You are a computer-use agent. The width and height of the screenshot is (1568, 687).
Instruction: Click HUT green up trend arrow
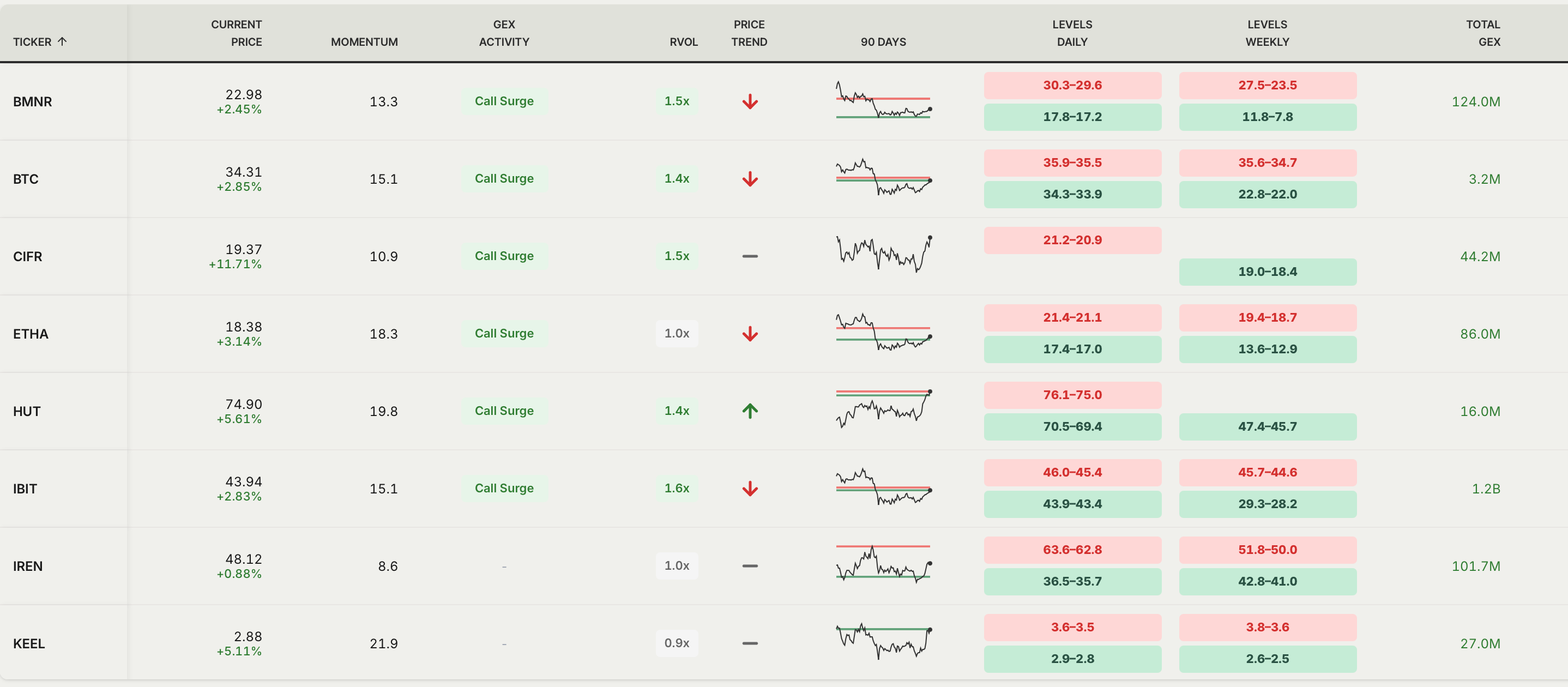[x=750, y=411]
